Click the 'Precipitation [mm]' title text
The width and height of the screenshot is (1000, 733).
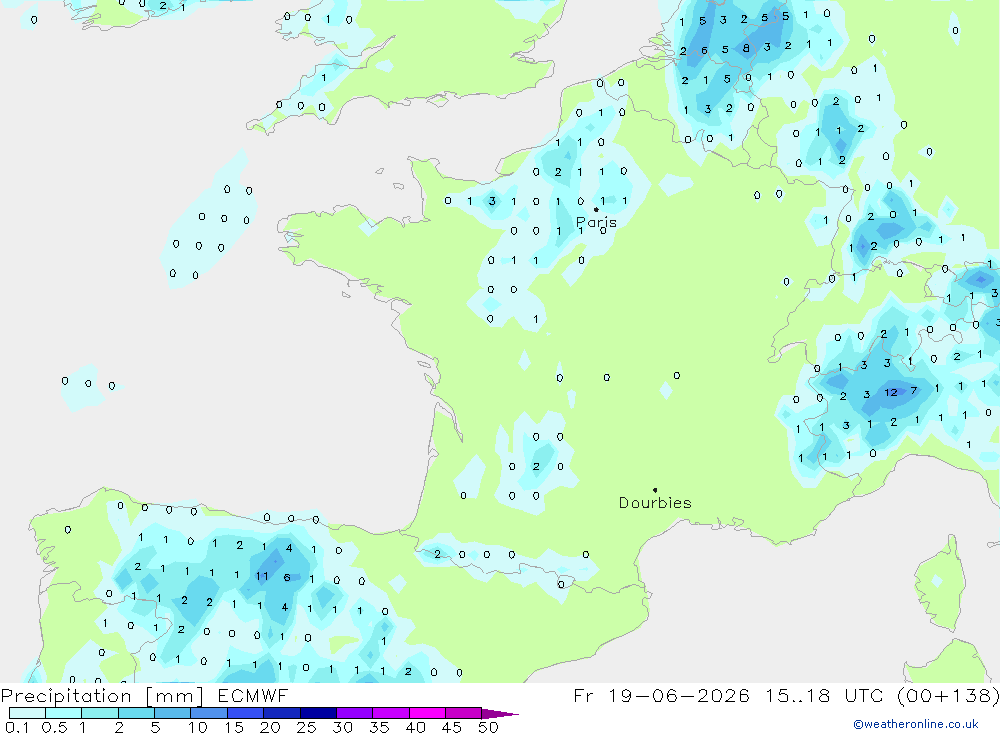pyautogui.click(x=102, y=696)
